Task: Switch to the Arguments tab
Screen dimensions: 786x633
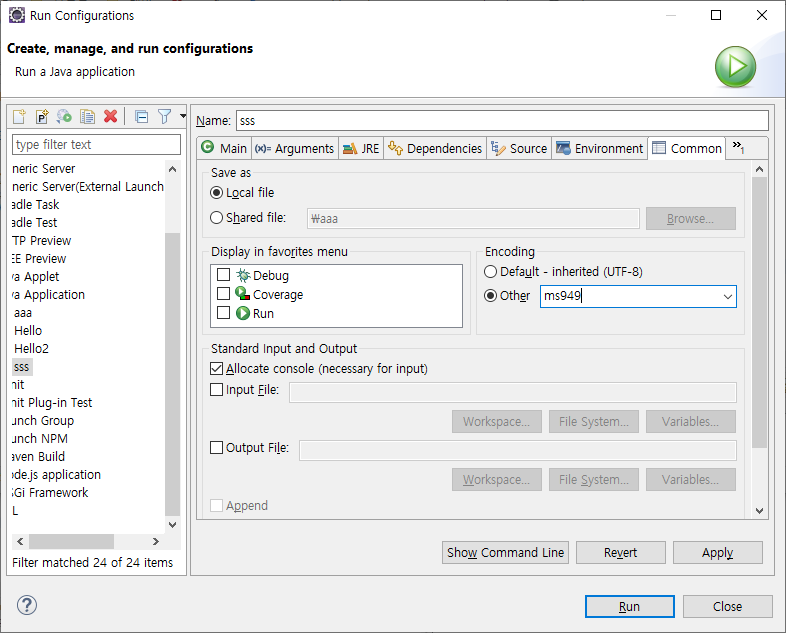Action: [x=294, y=148]
